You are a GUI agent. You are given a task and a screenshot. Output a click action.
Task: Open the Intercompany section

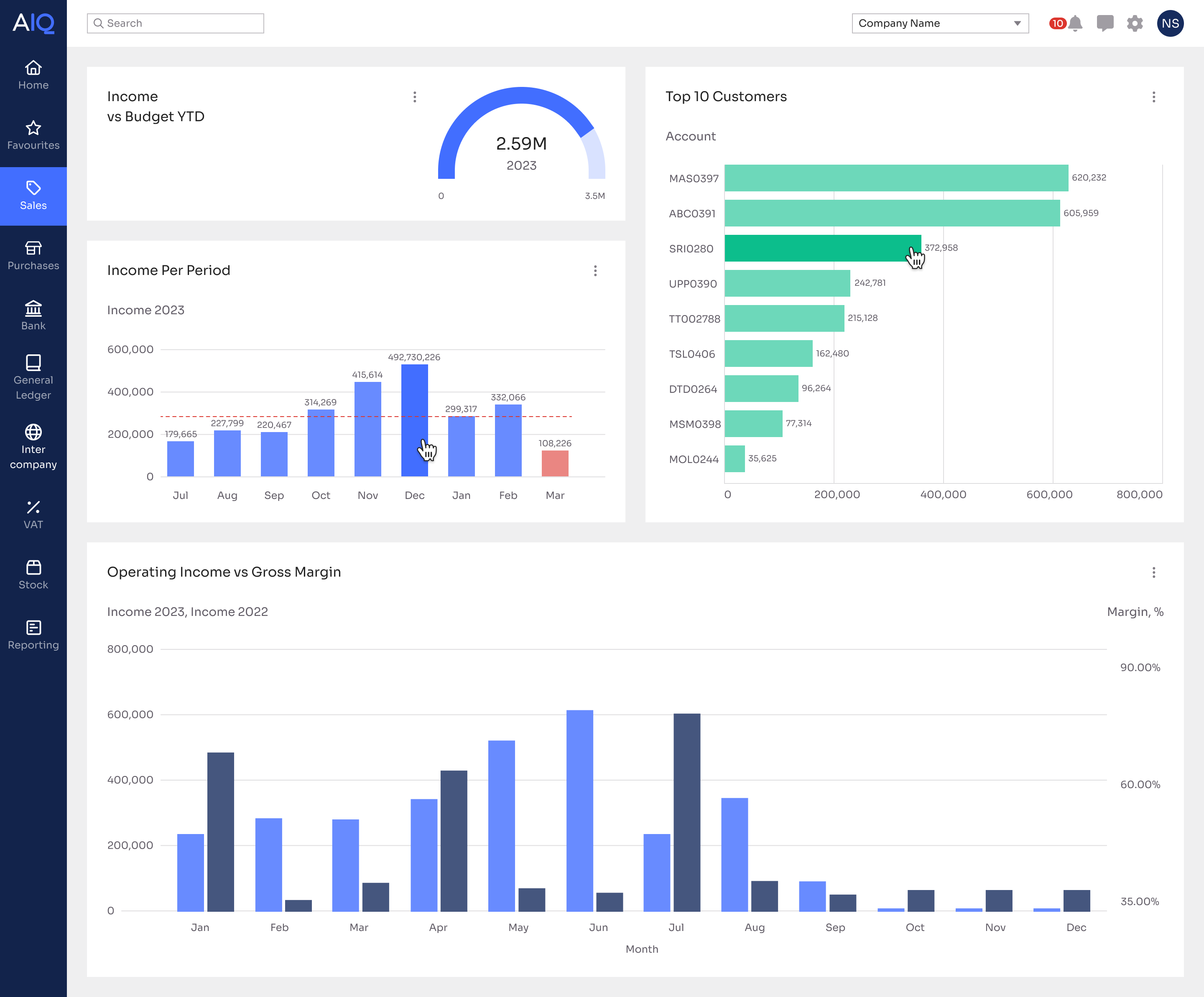point(33,447)
